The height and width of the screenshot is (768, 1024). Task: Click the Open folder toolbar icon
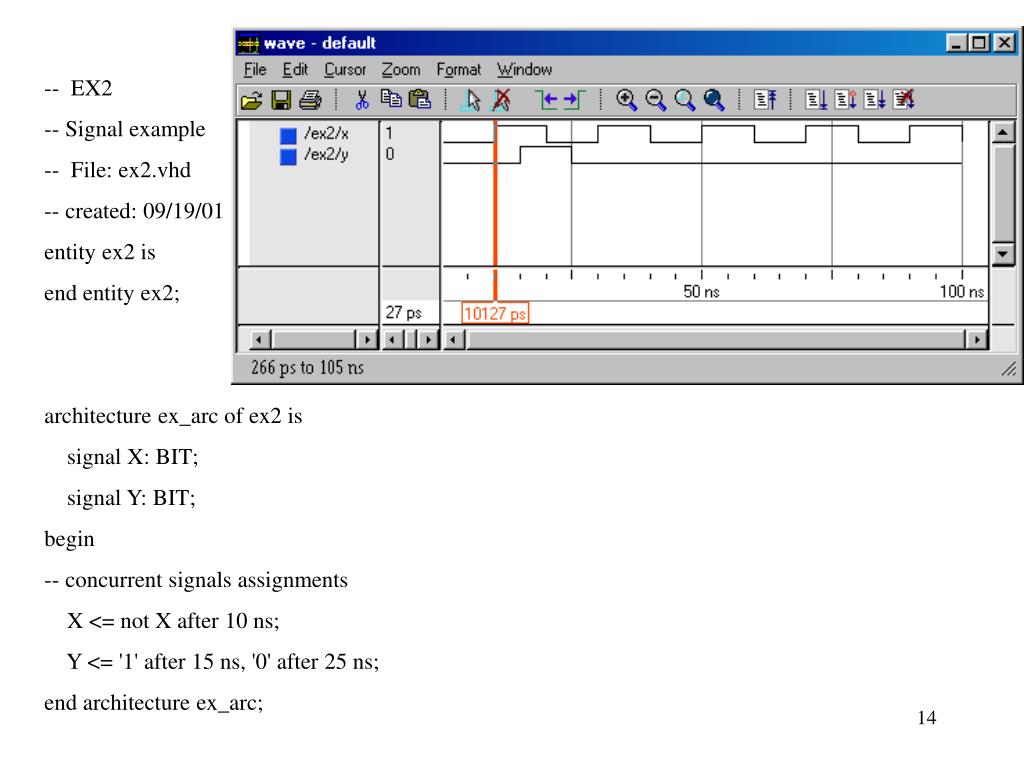pos(251,101)
